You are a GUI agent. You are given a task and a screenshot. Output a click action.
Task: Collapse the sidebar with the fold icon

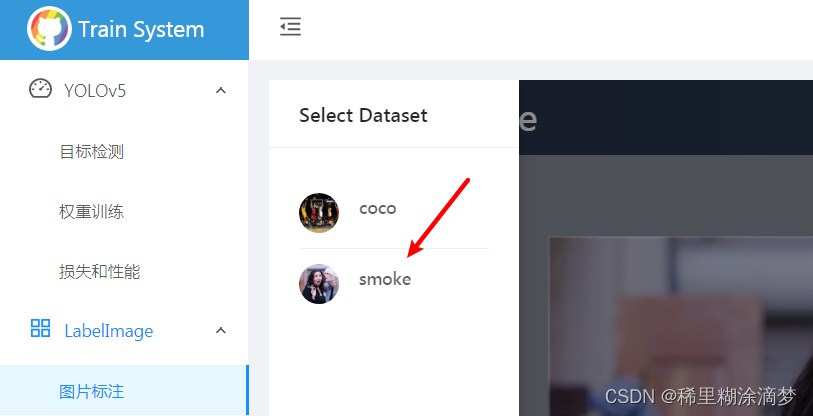[290, 26]
